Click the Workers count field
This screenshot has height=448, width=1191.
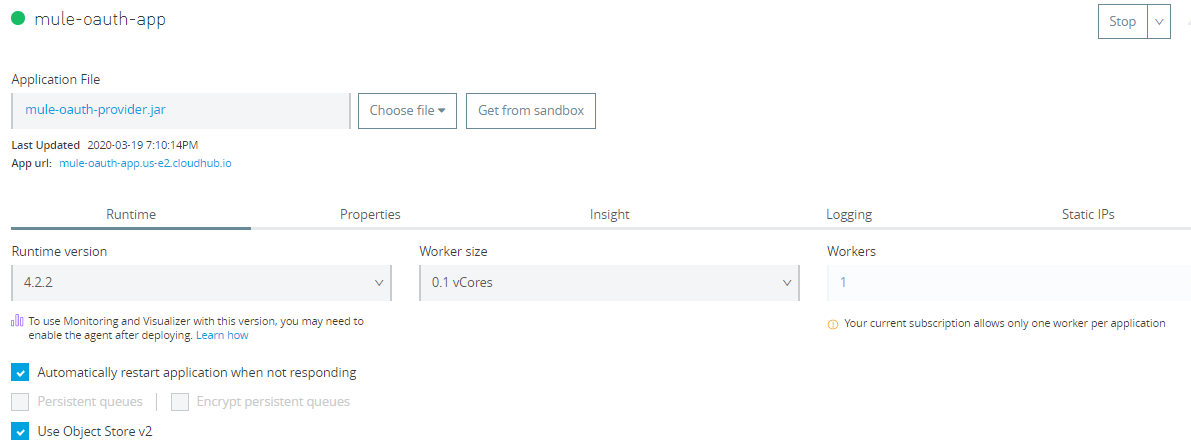tap(1009, 282)
